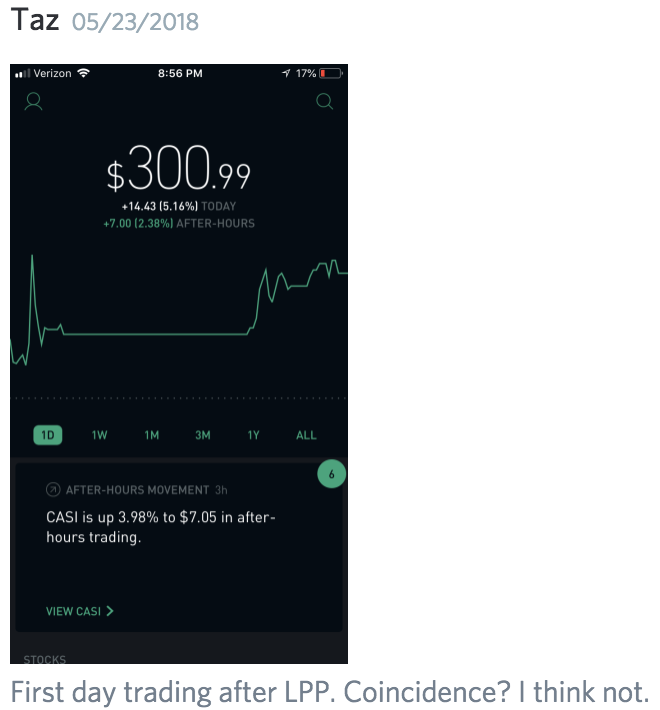Tap the cellular signal bars icon
Screen dimensions: 660x710
[22, 74]
